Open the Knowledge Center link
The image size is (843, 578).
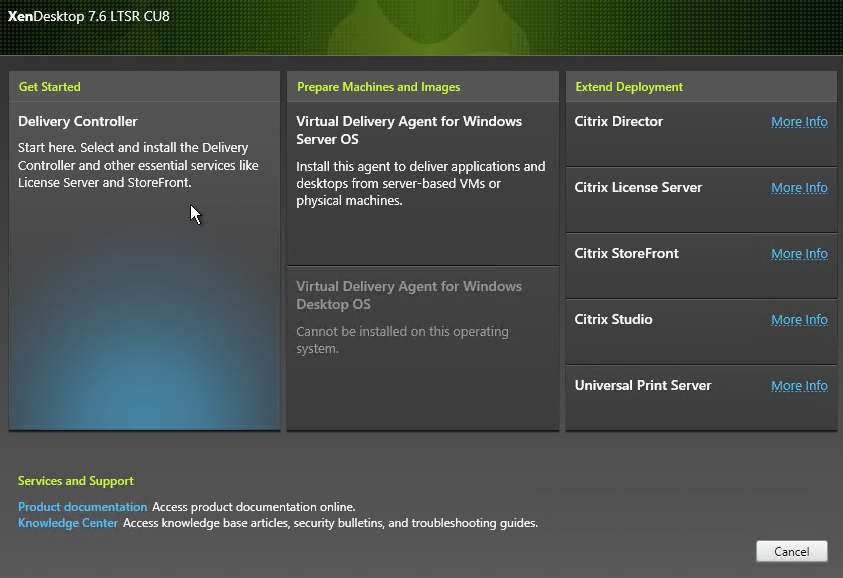tap(68, 523)
